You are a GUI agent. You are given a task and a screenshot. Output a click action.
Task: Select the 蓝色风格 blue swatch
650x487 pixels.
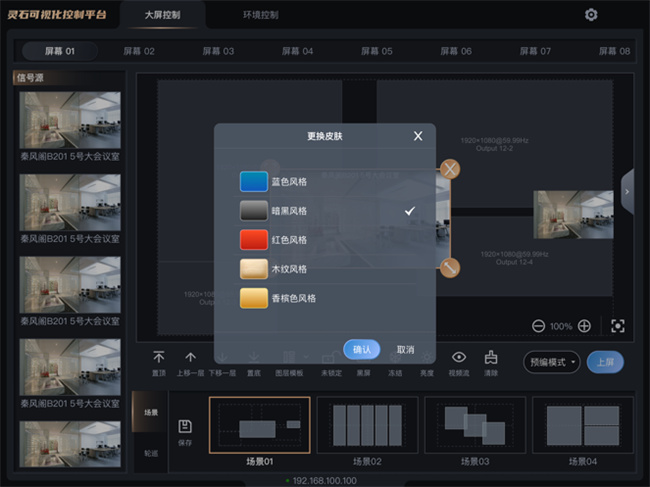coord(254,182)
